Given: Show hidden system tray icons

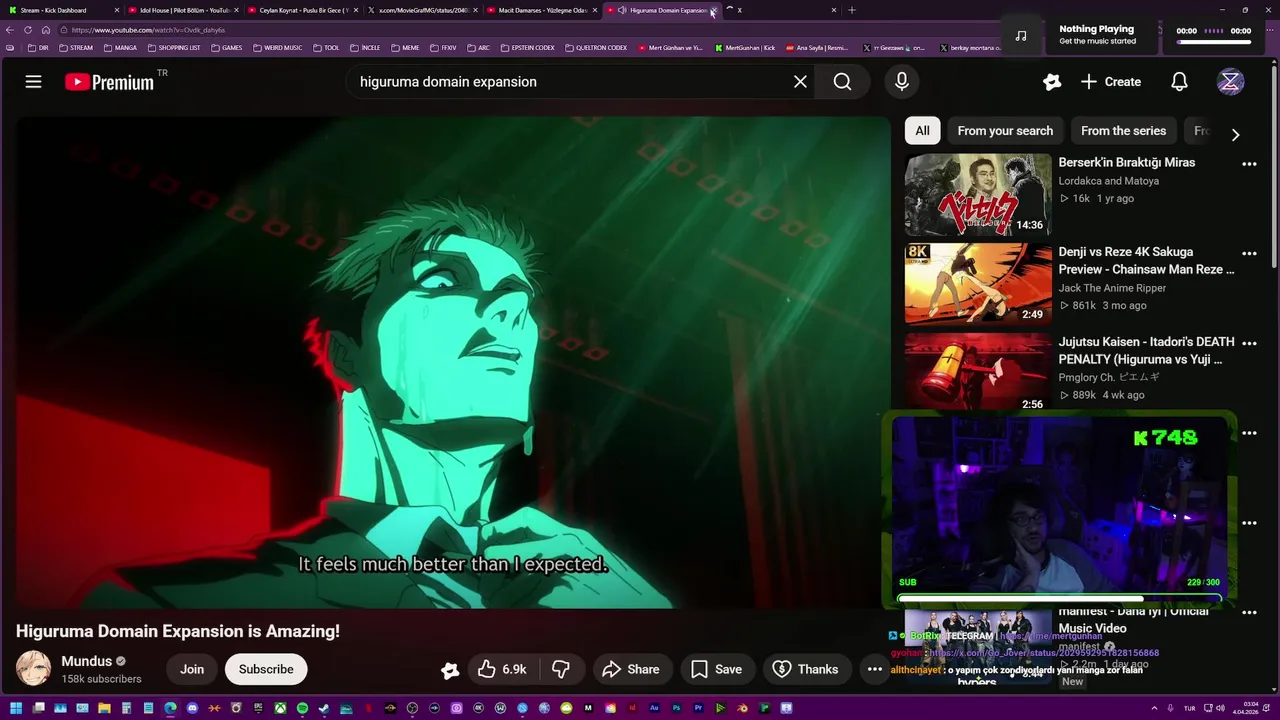Looking at the screenshot, I should pyautogui.click(x=1154, y=709).
